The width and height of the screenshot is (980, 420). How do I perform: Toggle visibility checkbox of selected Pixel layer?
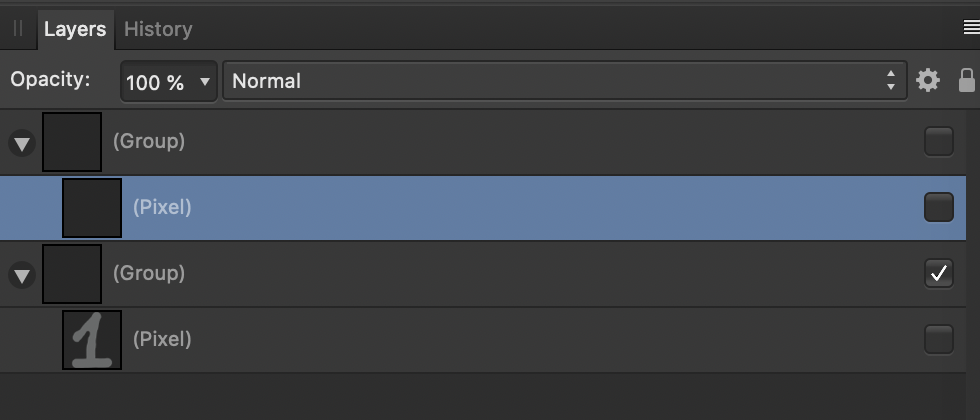[939, 208]
